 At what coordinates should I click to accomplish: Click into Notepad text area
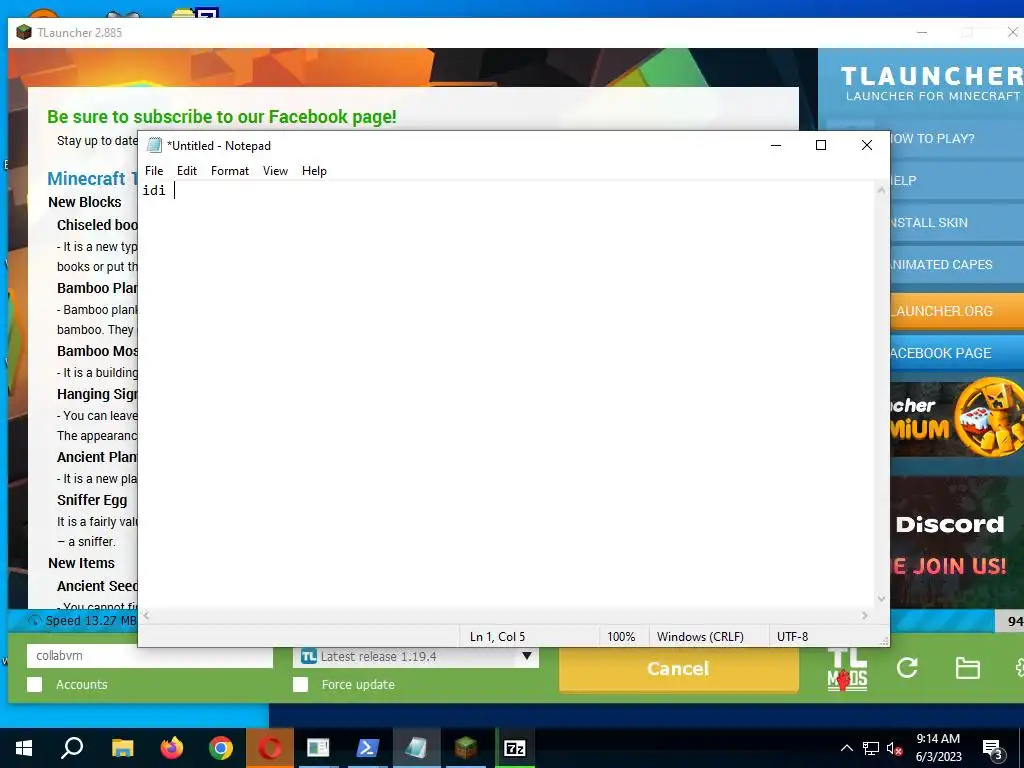(x=507, y=395)
